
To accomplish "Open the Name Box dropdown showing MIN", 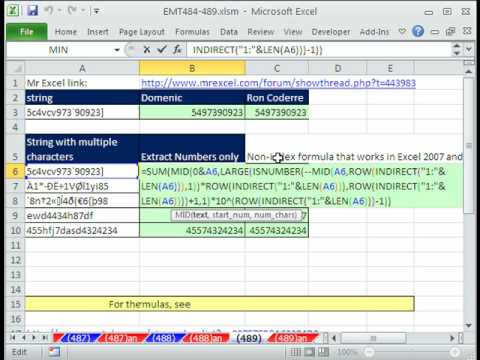I will pyautogui.click(x=117, y=50).
